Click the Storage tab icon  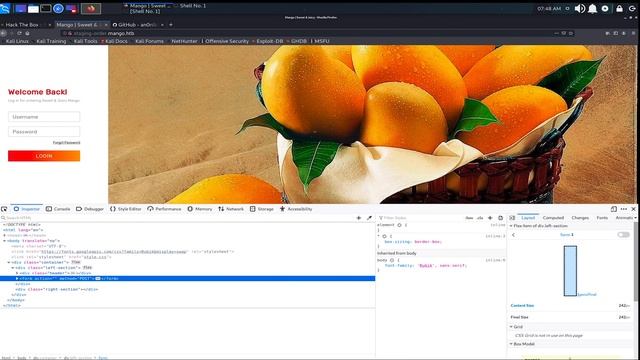click(253, 209)
